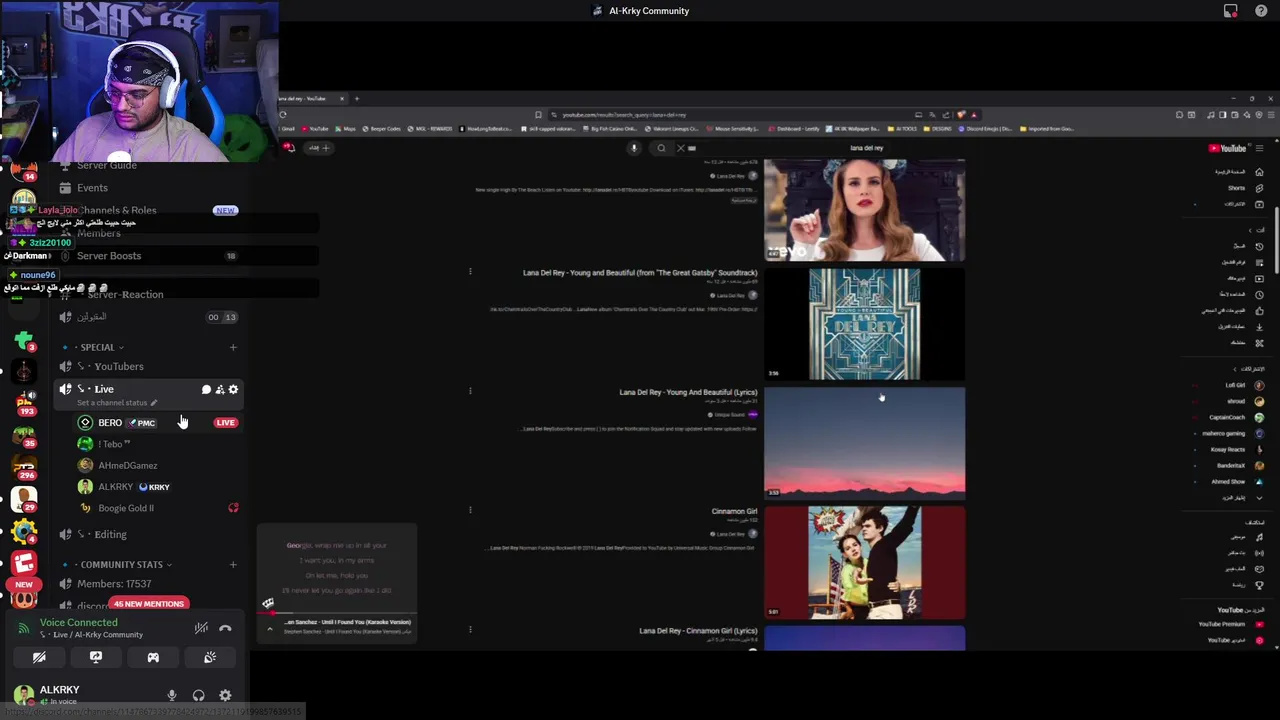Open new browser tab with plus
The width and height of the screenshot is (1280, 720).
coord(357,98)
